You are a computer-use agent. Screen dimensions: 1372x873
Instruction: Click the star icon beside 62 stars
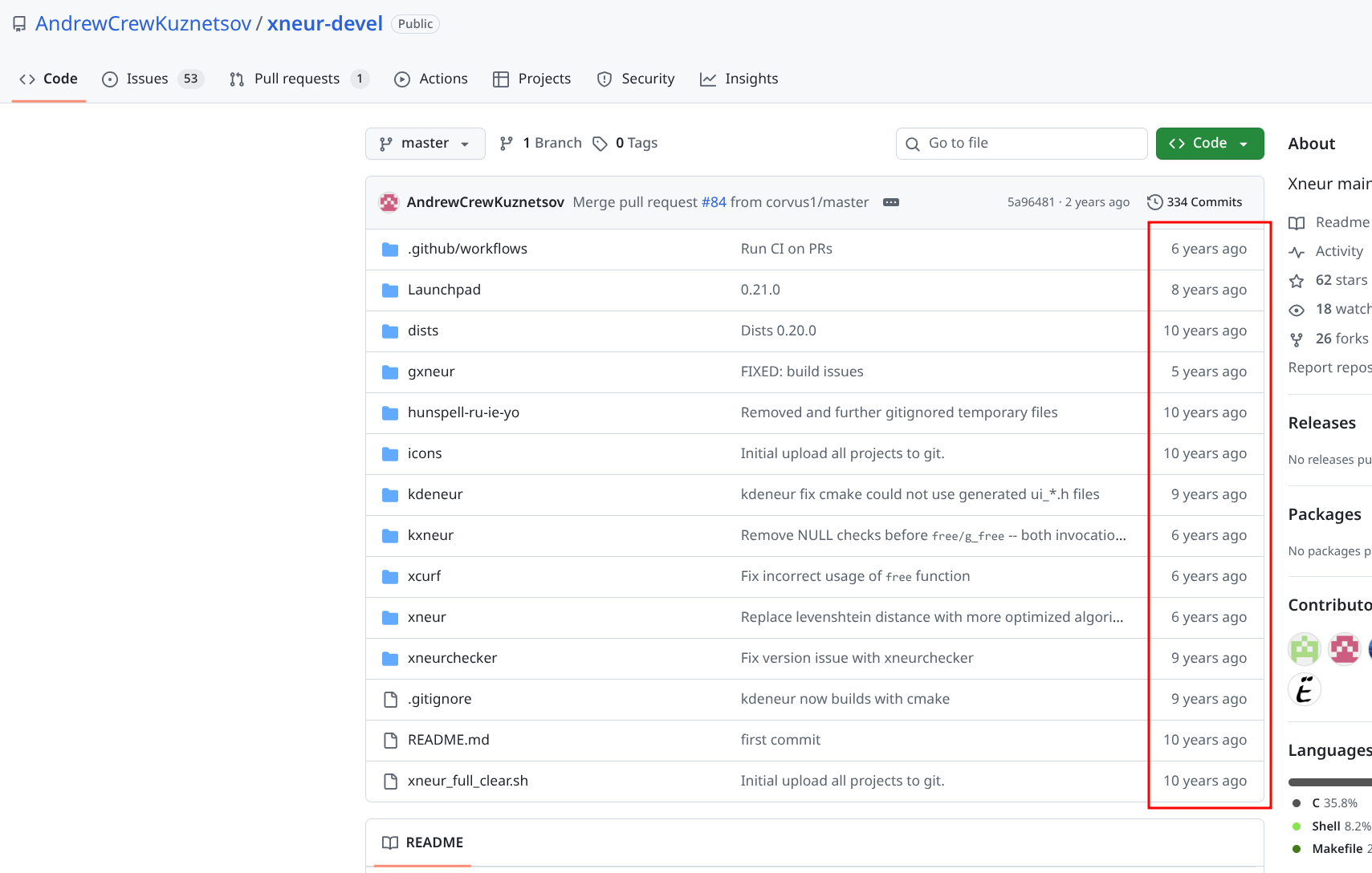coord(1297,281)
